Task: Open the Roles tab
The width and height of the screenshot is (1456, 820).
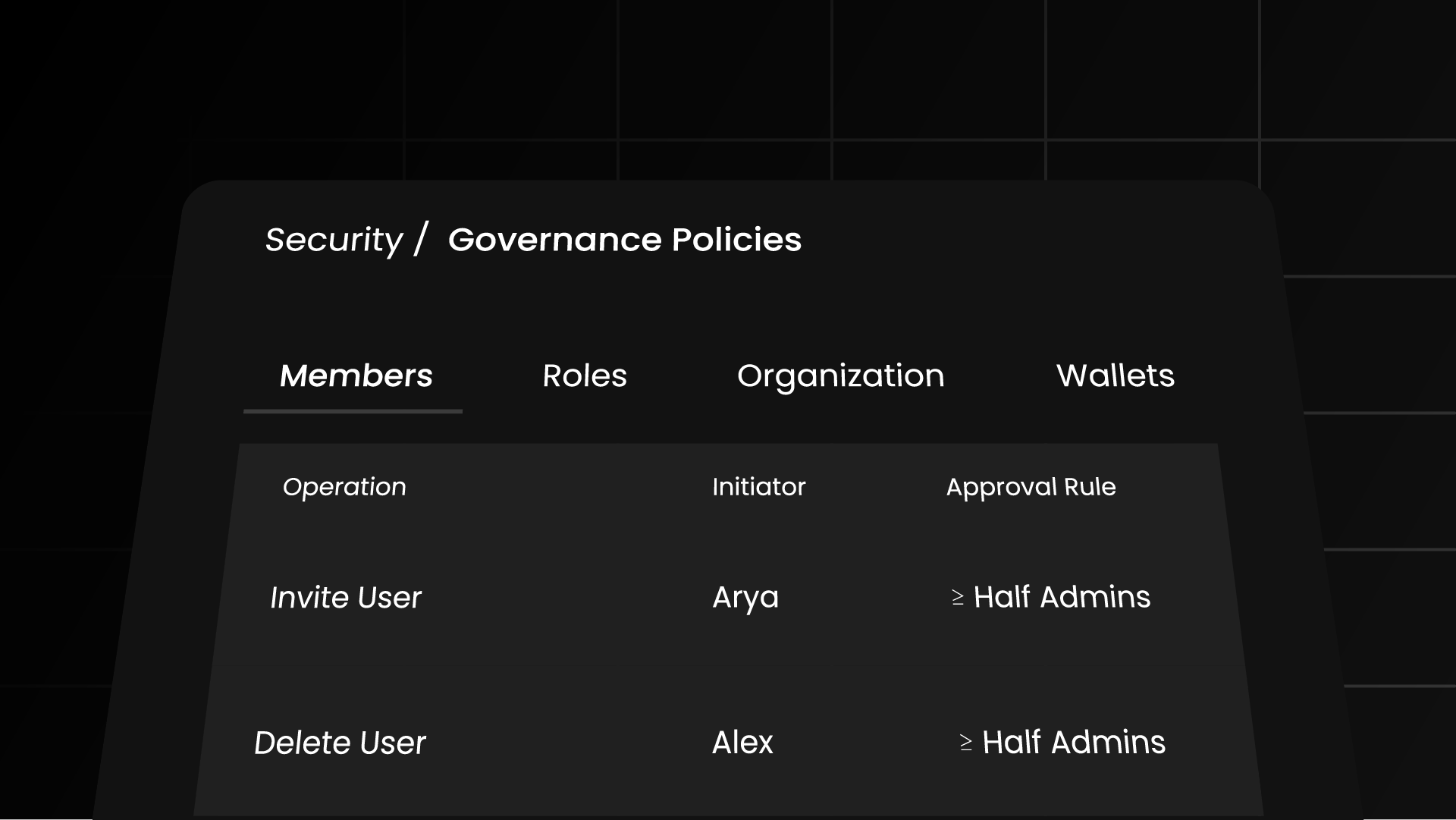Action: pyautogui.click(x=585, y=375)
